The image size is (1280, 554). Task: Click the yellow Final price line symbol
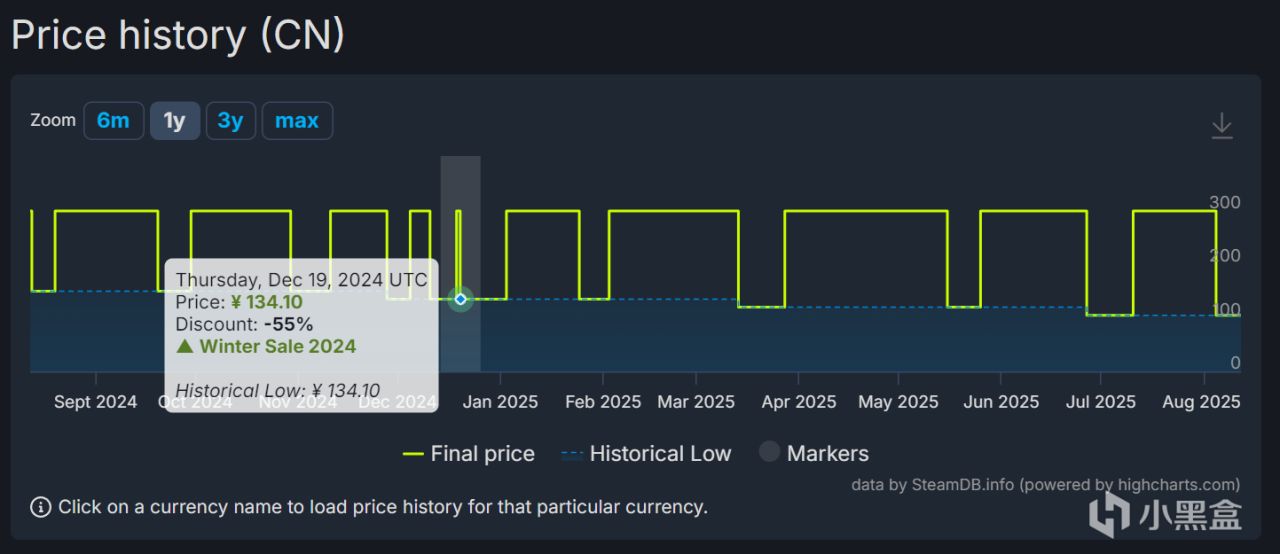point(413,454)
